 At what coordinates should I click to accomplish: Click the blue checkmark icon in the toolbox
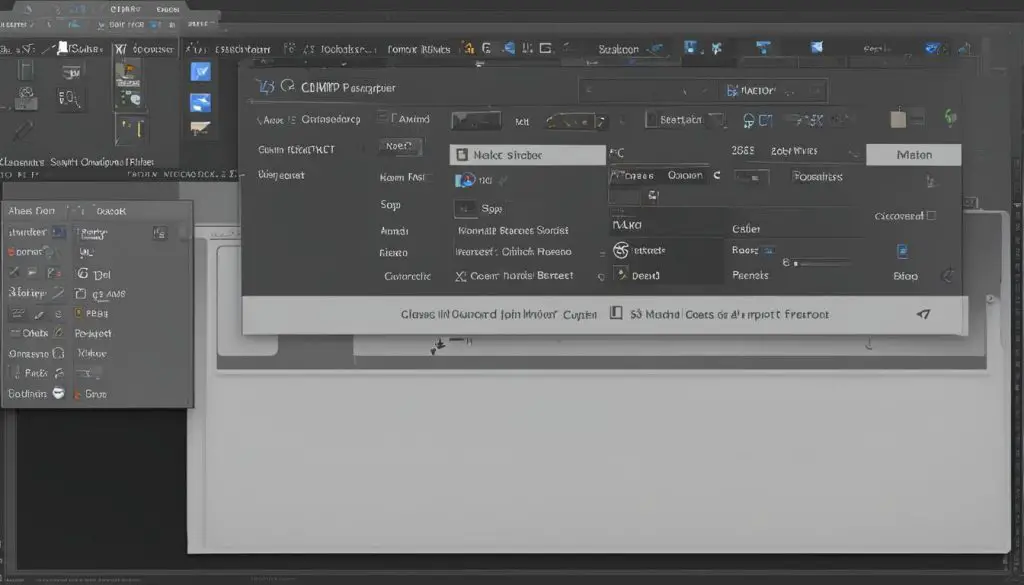[200, 71]
